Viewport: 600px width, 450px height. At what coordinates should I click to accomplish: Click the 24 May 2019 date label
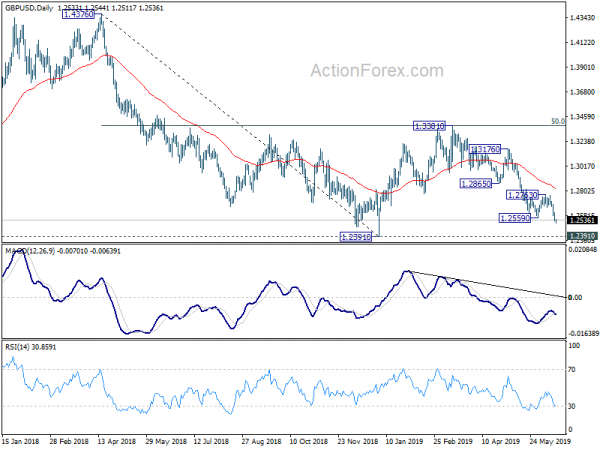click(x=549, y=441)
